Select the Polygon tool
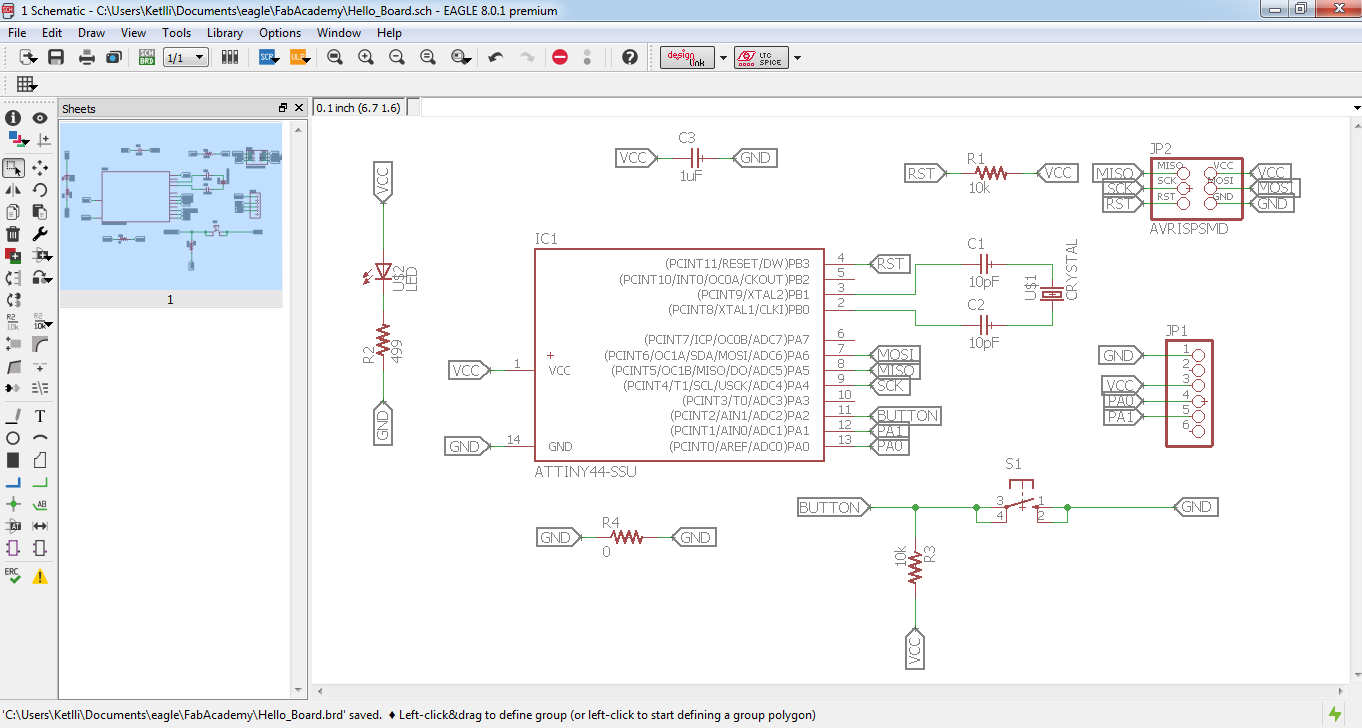 [x=40, y=460]
